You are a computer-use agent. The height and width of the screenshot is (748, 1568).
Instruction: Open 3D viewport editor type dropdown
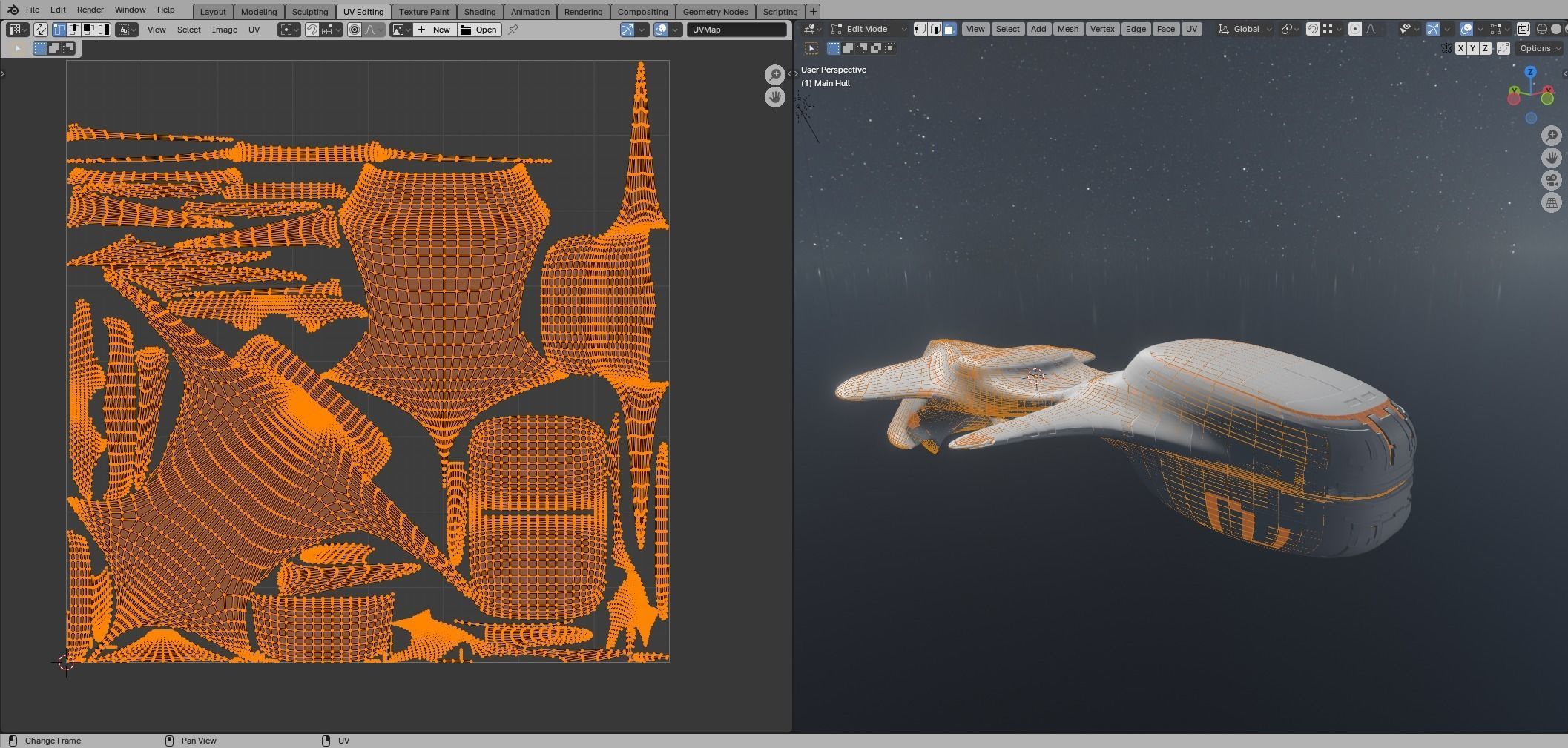tap(812, 29)
